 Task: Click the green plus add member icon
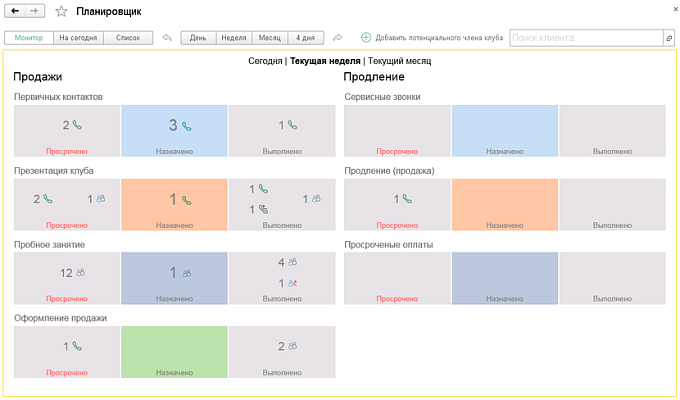[366, 38]
